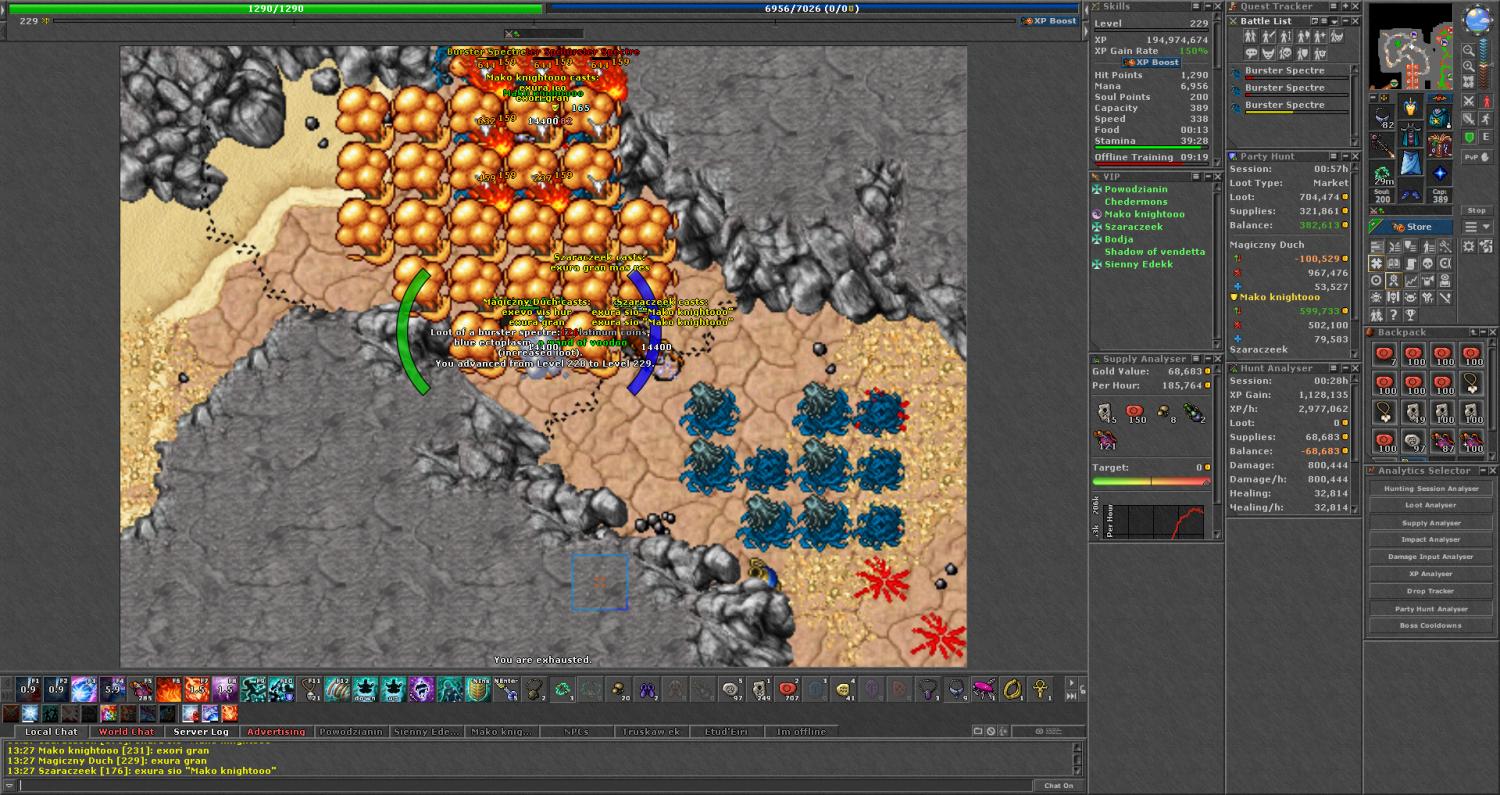Open the options gear icon below Stop
The height and width of the screenshot is (795, 1500).
click(1469, 246)
